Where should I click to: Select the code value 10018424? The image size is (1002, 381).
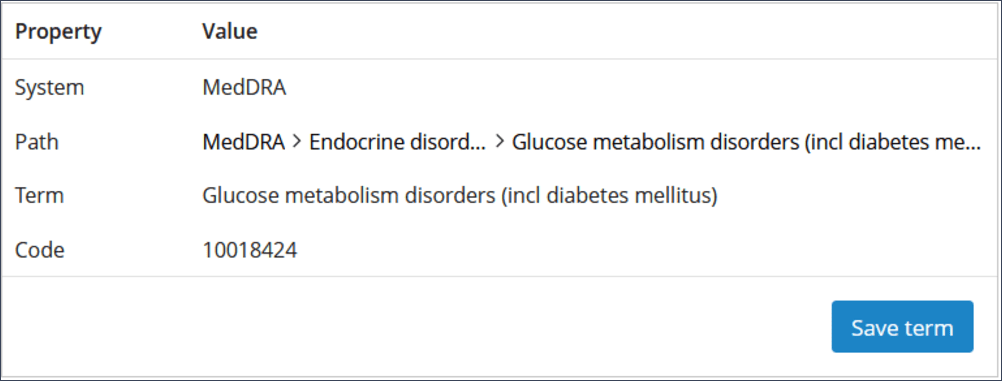[249, 250]
